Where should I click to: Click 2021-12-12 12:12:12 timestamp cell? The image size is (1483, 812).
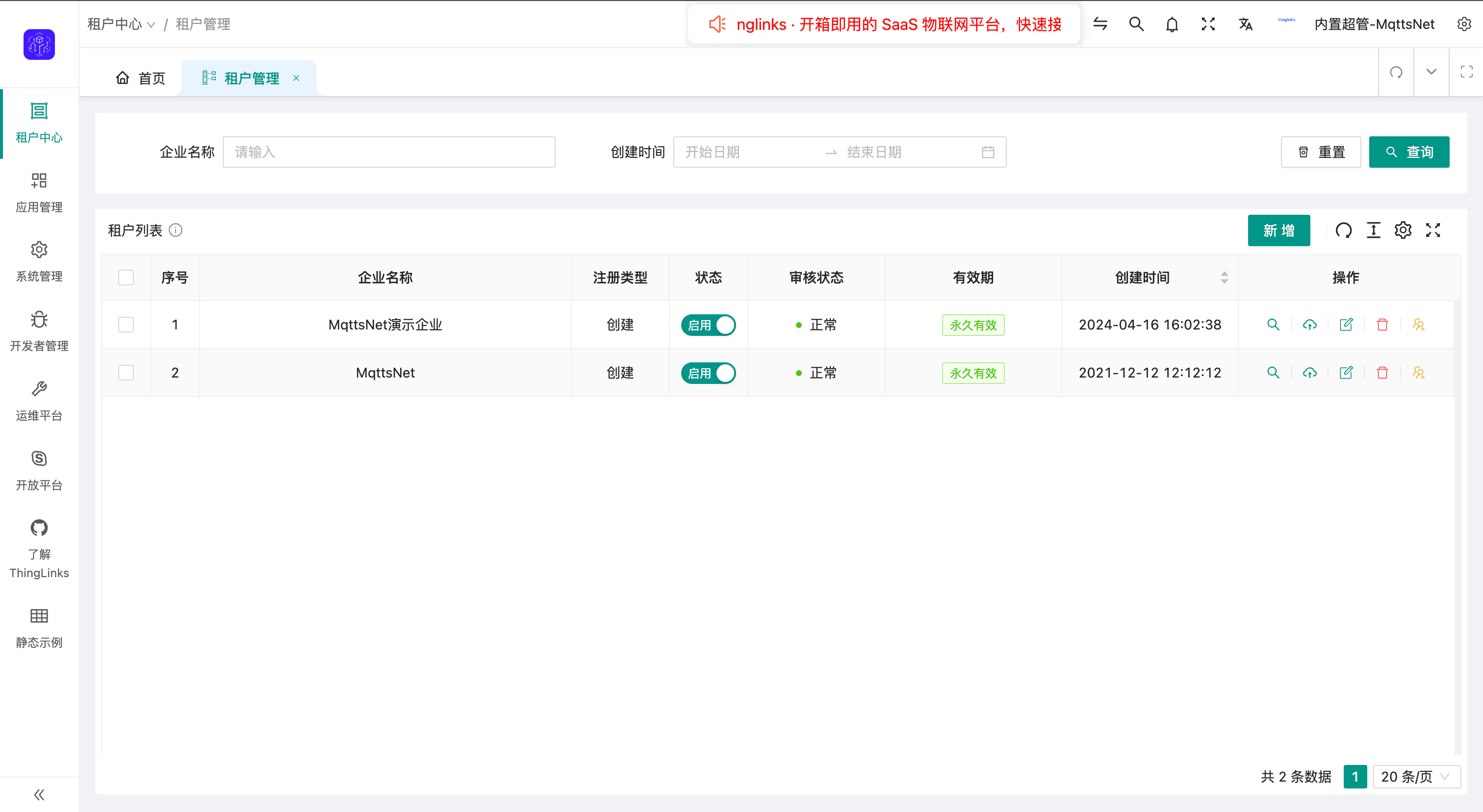[x=1150, y=372]
